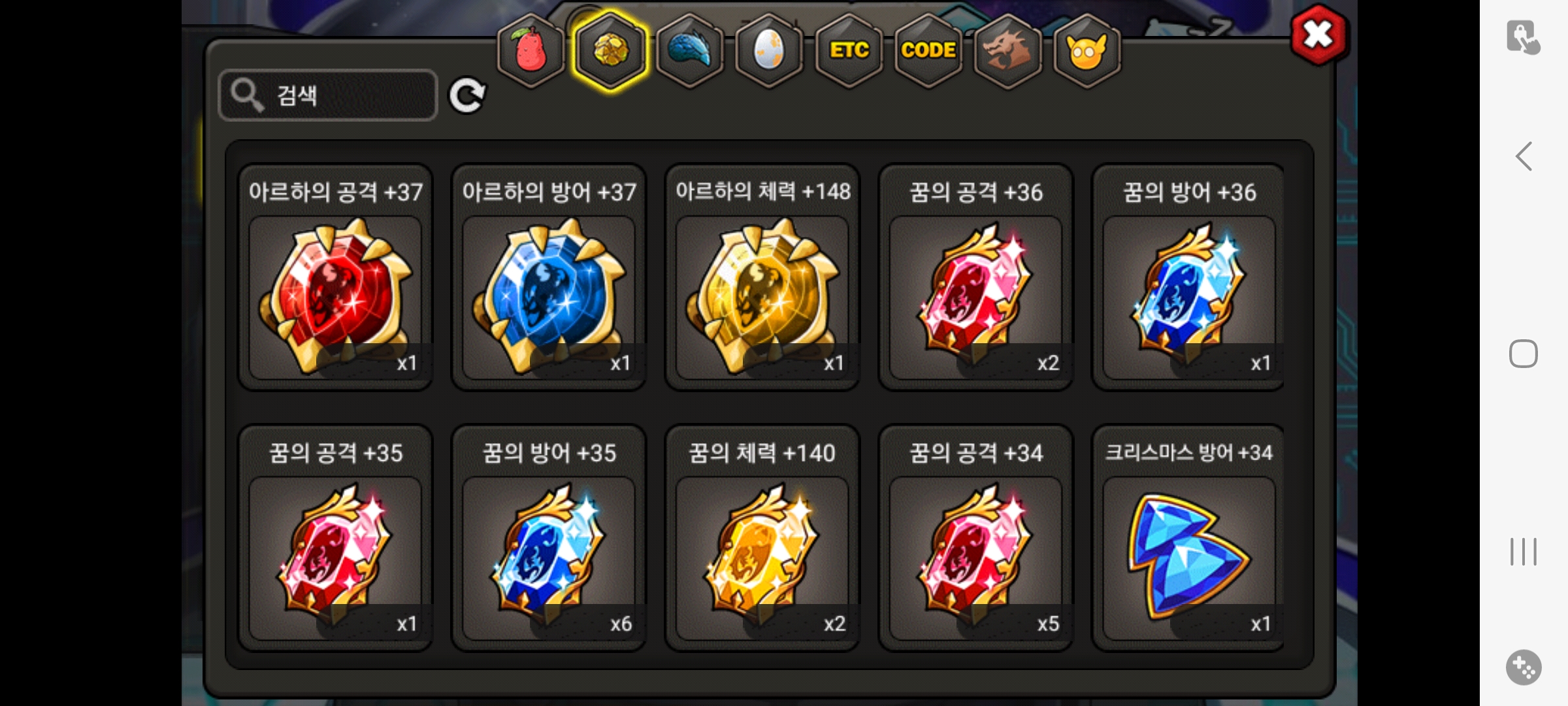1568x706 pixels.
Task: Switch to the egg category tab
Action: [769, 50]
